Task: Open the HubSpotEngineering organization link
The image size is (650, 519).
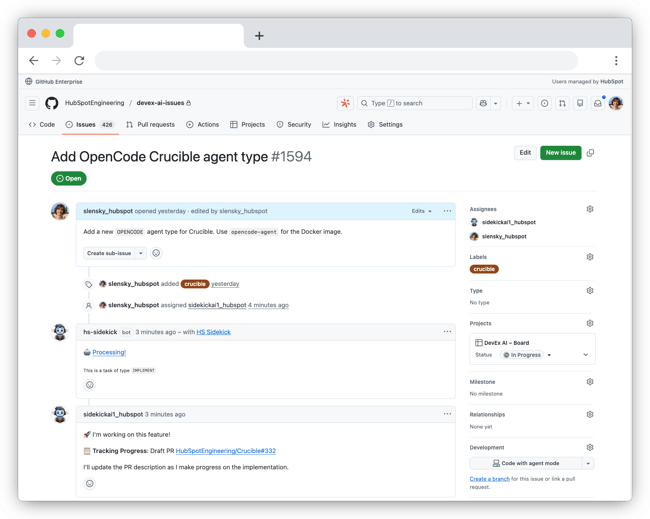Action: click(95, 103)
